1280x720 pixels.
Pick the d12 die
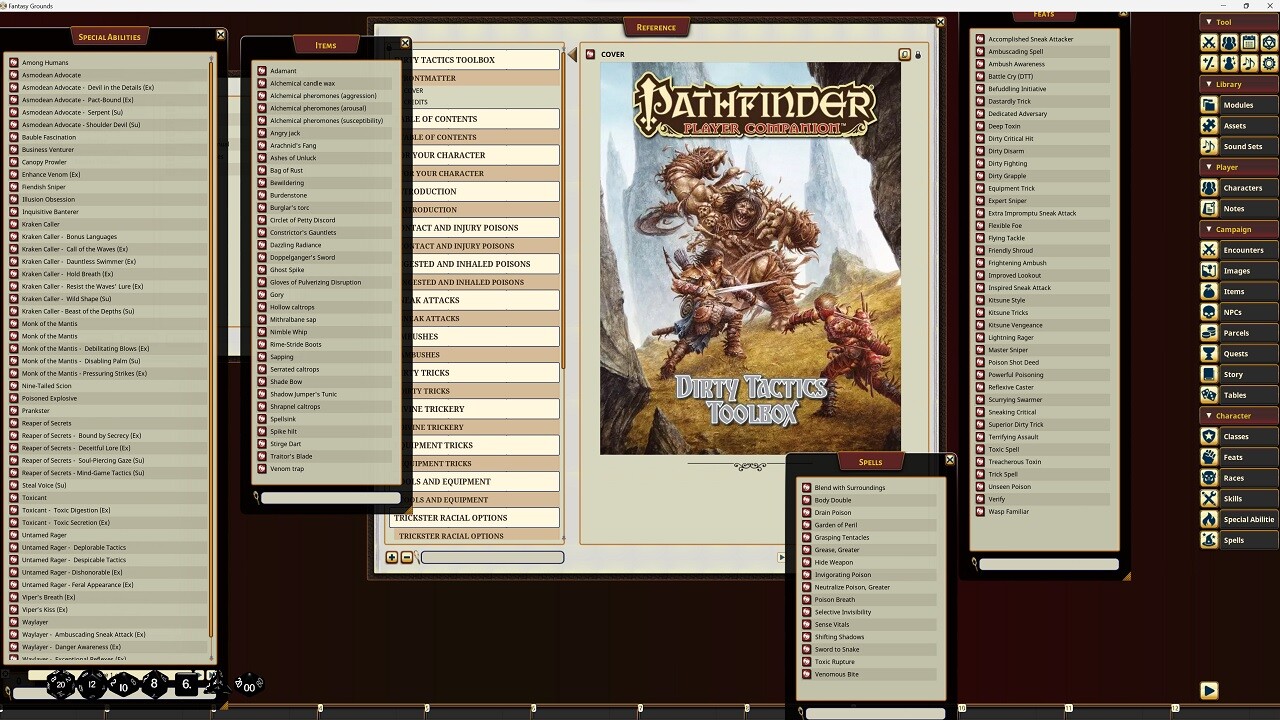92,685
